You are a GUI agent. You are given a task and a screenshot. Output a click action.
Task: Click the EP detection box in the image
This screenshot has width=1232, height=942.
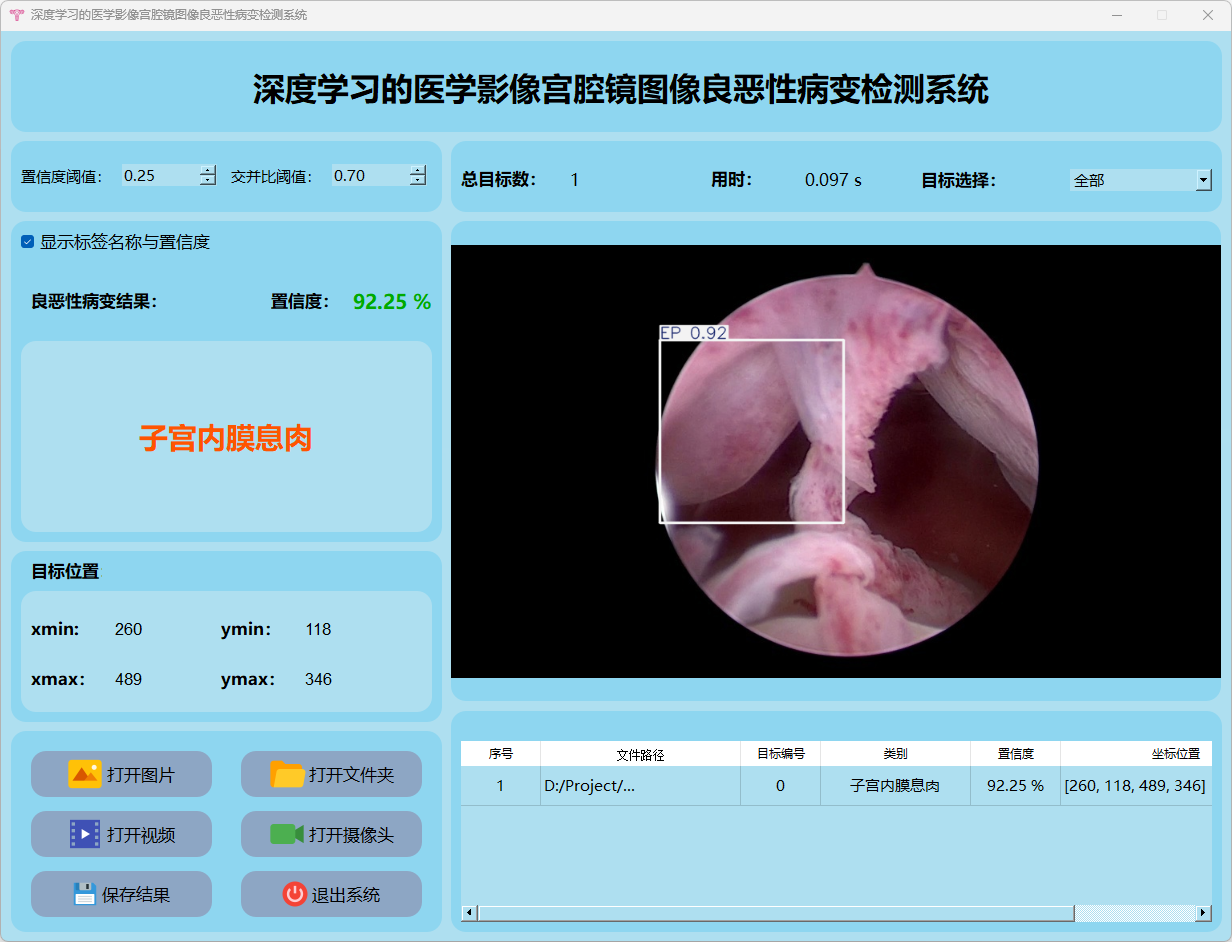[x=751, y=431]
